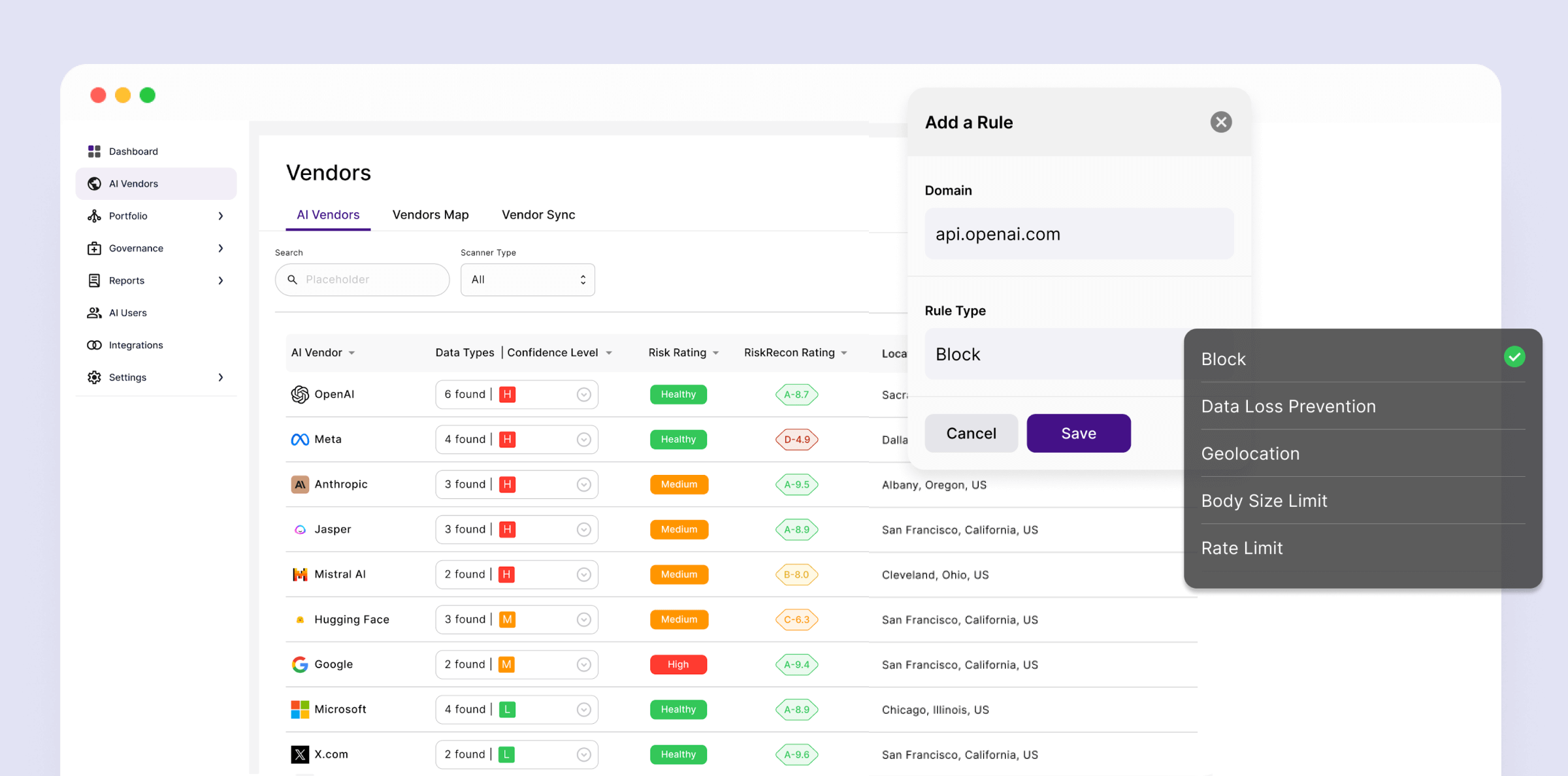The image size is (1568, 776).
Task: Click the Google logo icon
Action: (300, 664)
